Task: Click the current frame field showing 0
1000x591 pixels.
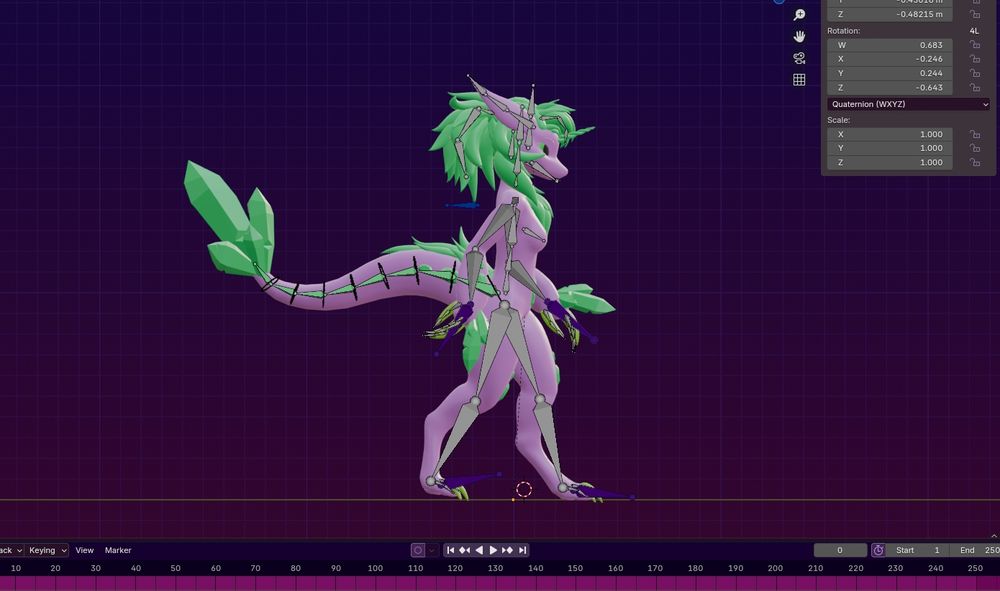Action: (x=840, y=550)
